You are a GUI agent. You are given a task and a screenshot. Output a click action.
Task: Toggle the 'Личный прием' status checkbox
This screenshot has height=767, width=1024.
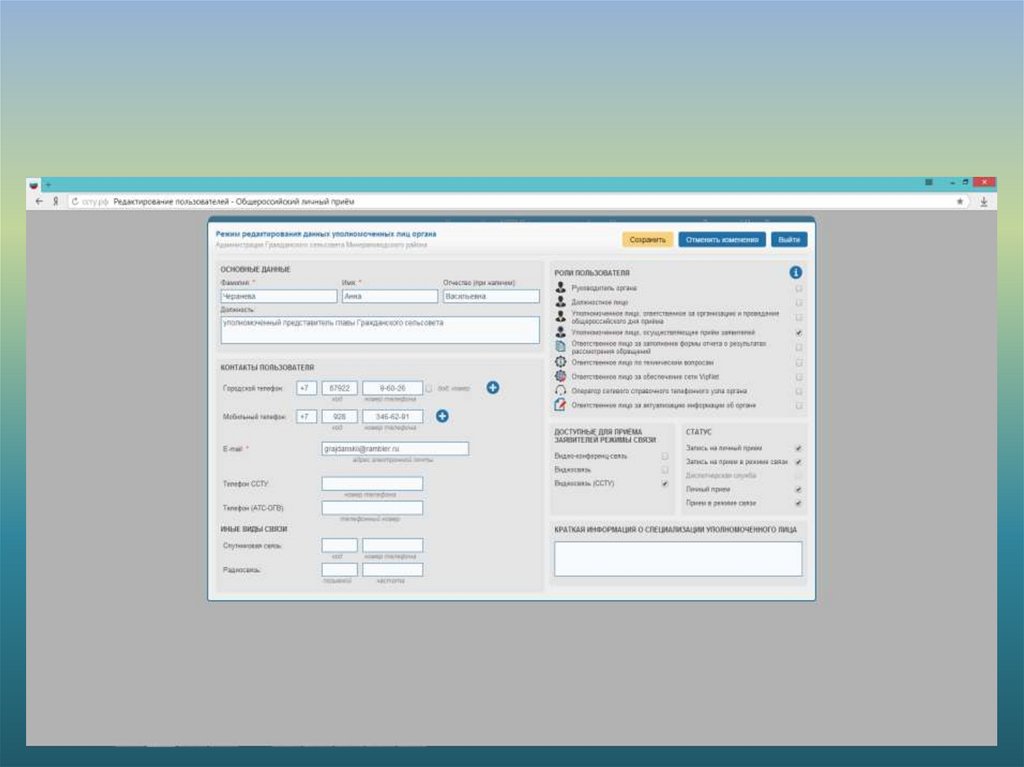point(798,490)
